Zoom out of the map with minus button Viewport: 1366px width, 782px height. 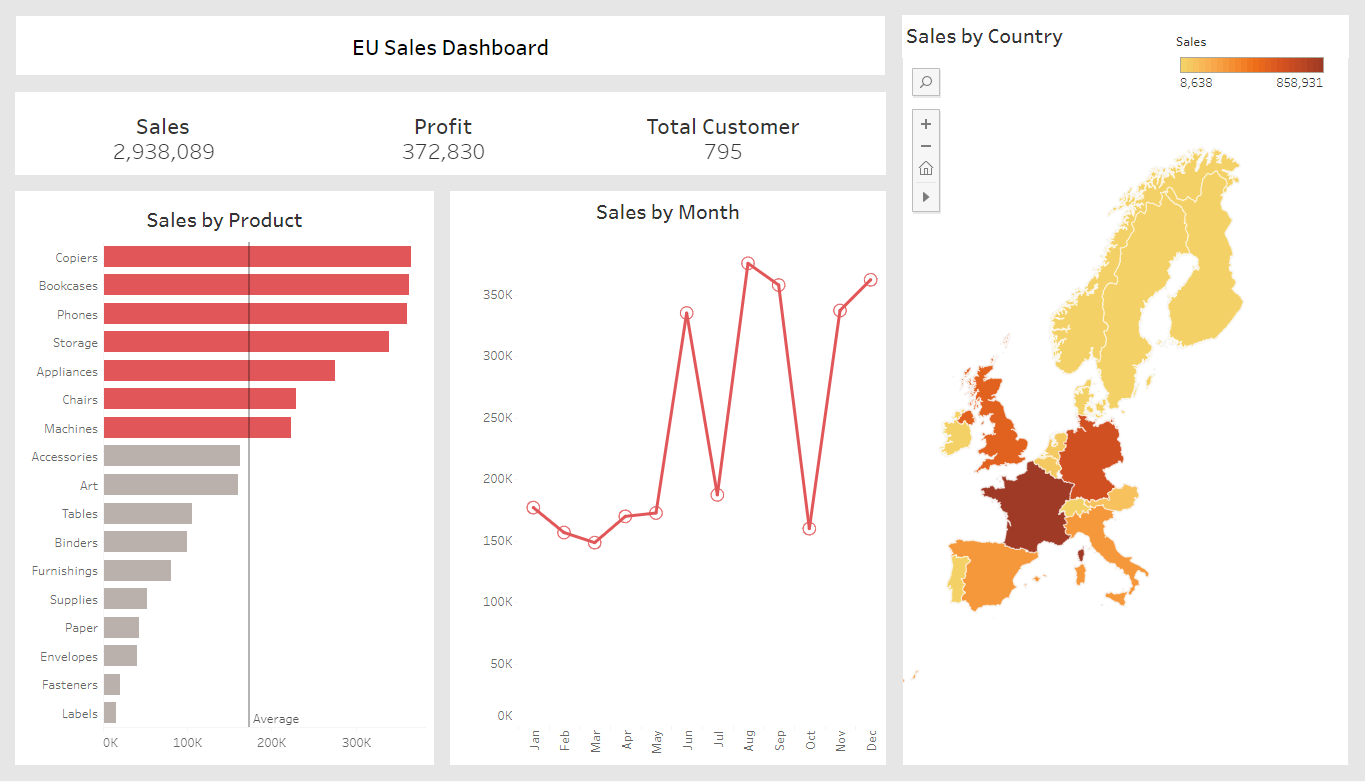tap(926, 147)
